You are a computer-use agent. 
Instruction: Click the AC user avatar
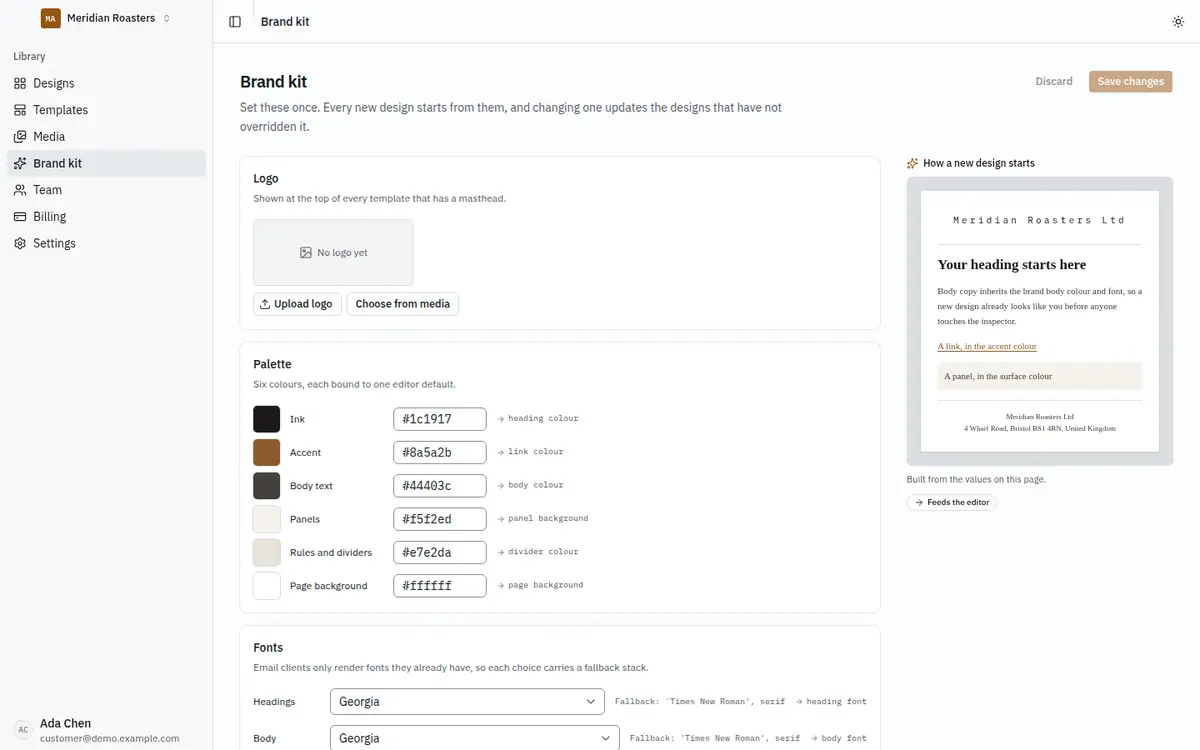click(x=23, y=730)
